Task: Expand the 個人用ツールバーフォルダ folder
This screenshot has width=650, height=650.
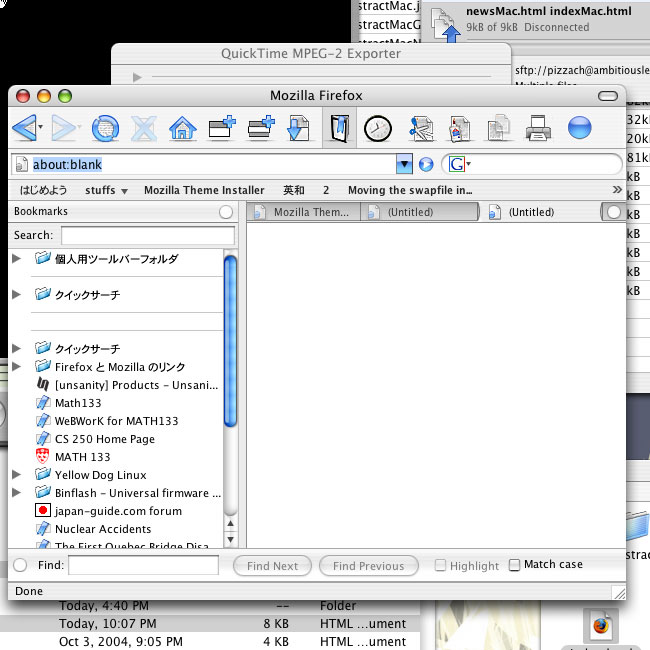Action: click(16, 259)
